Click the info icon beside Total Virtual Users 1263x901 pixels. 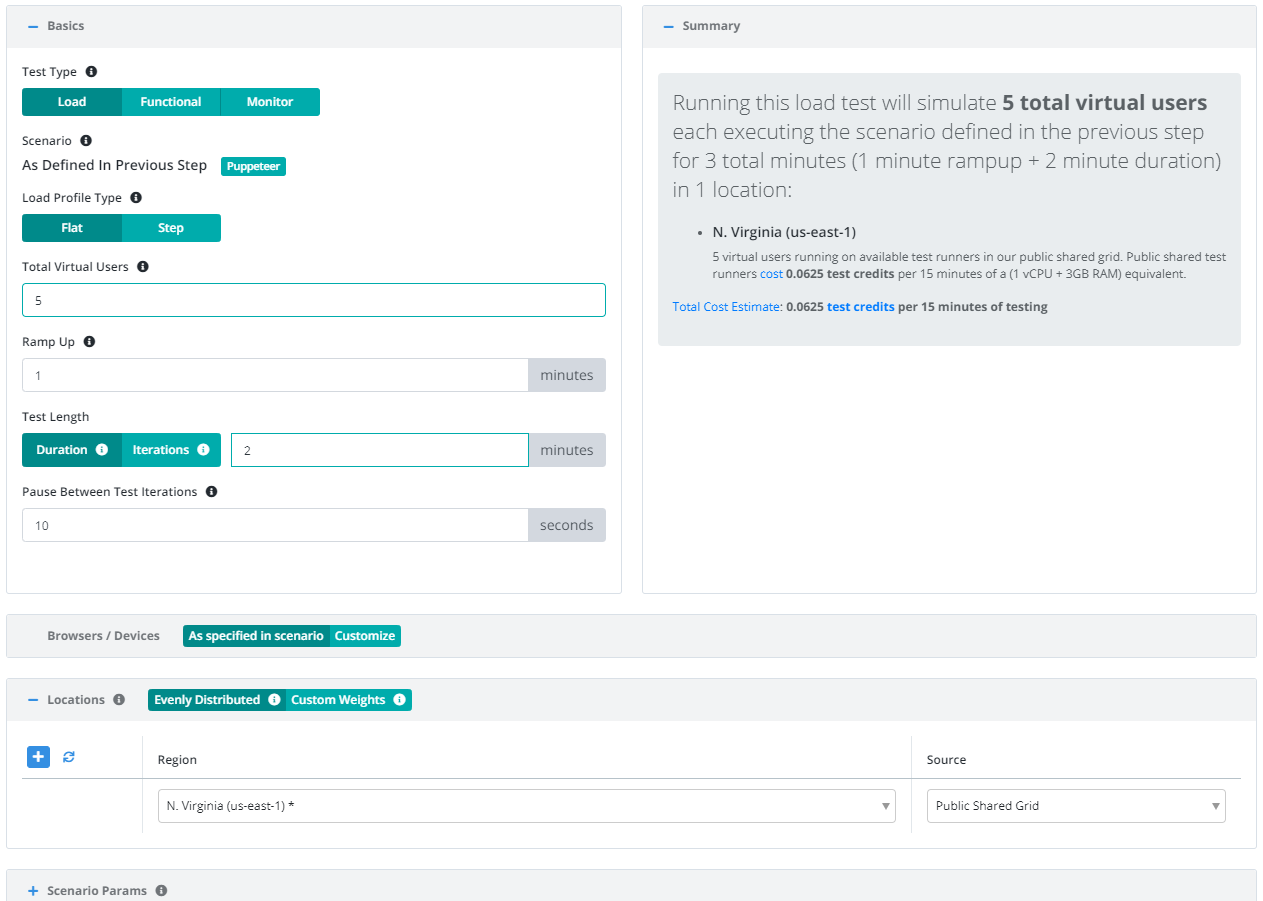click(x=143, y=267)
